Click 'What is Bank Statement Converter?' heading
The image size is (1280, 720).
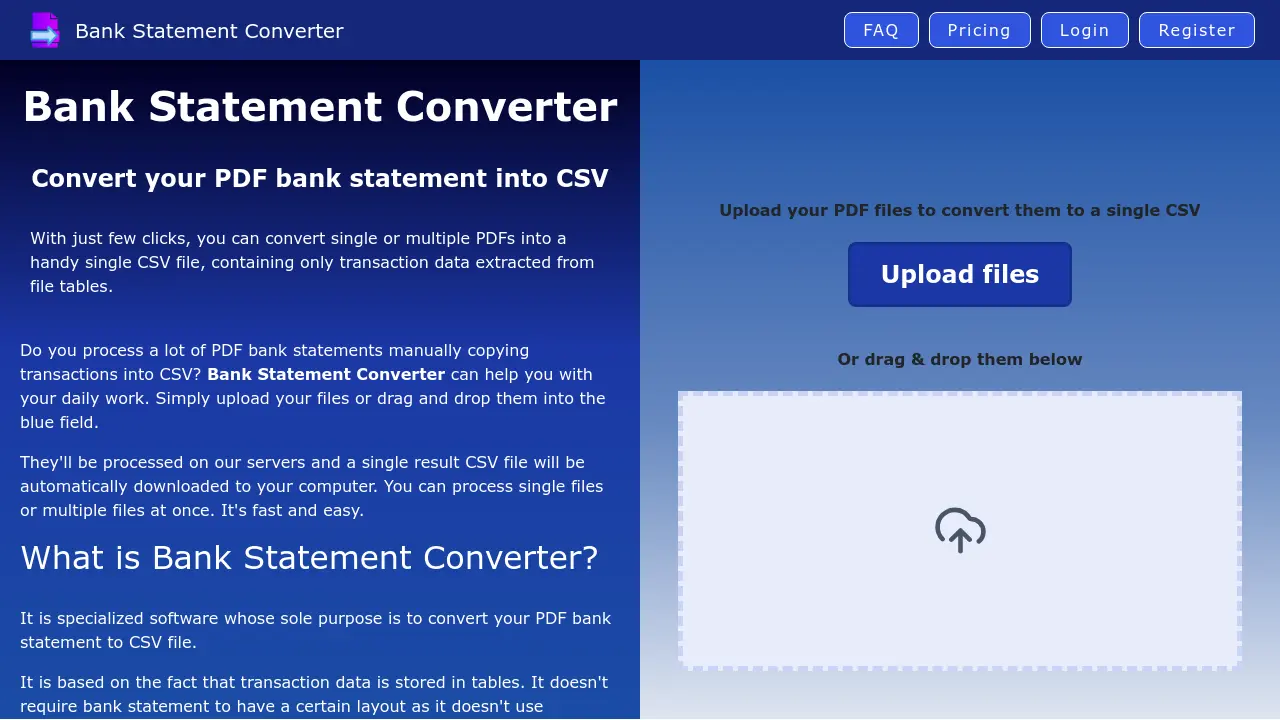[309, 557]
